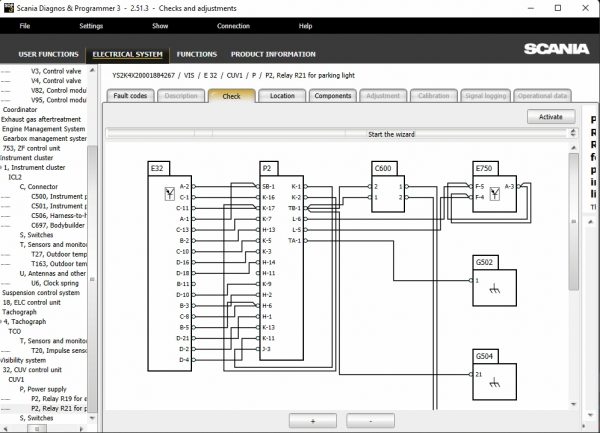Click the Scania Diagnos app icon in the title bar
This screenshot has width=600, height=433.
(8, 7)
